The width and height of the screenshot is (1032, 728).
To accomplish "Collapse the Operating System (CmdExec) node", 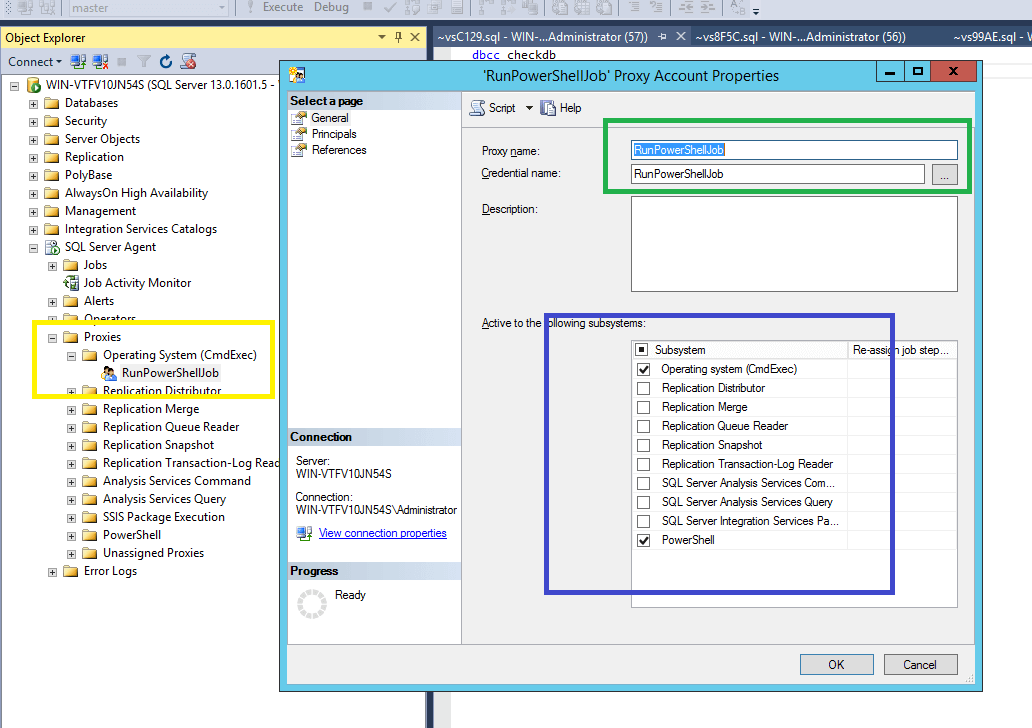I will point(72,356).
